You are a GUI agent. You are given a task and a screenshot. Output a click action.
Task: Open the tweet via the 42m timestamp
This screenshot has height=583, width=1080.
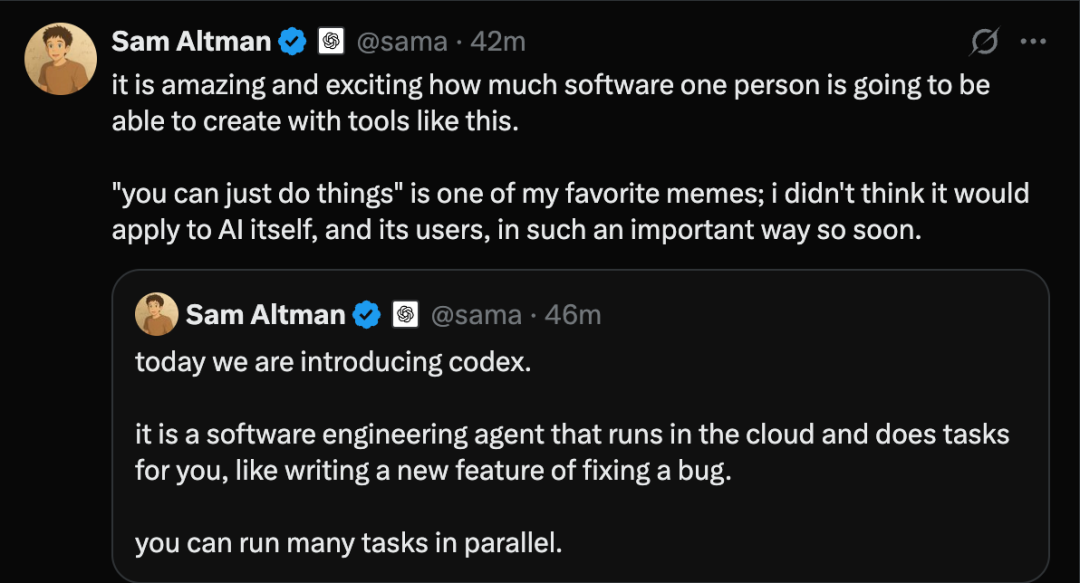tap(497, 42)
